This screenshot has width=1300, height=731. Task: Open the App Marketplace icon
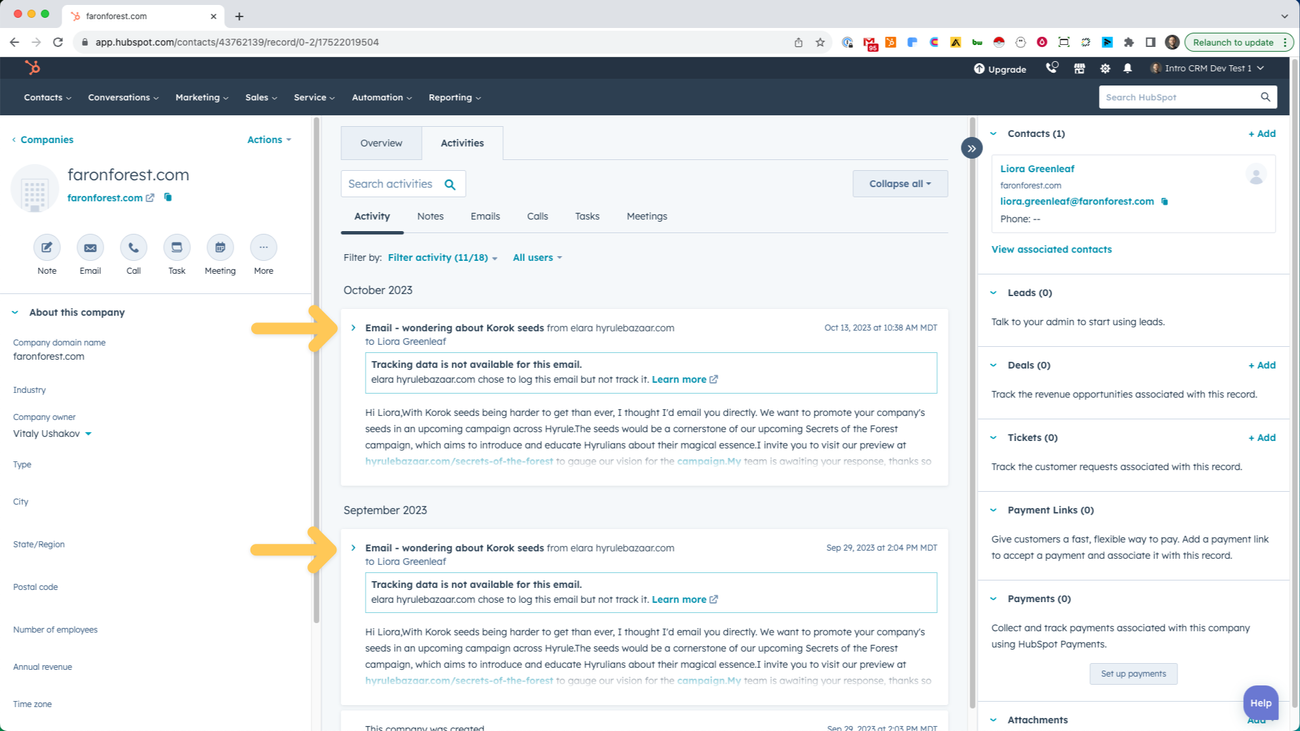1079,67
